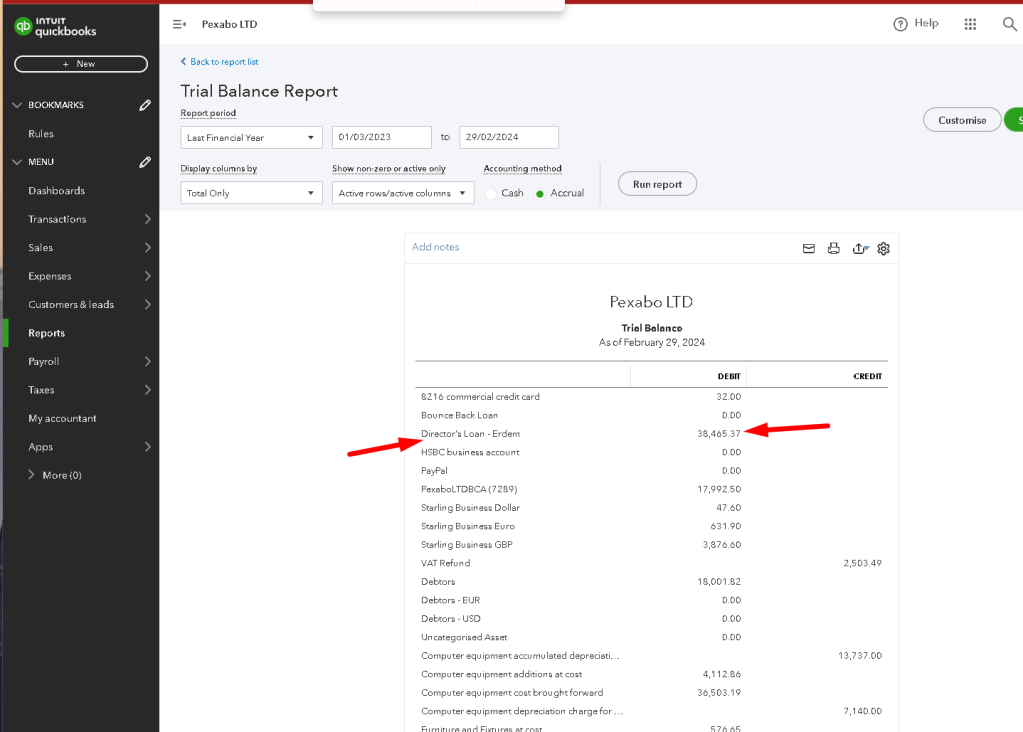Open My accountant in sidebar
1023x732 pixels.
pos(62,418)
